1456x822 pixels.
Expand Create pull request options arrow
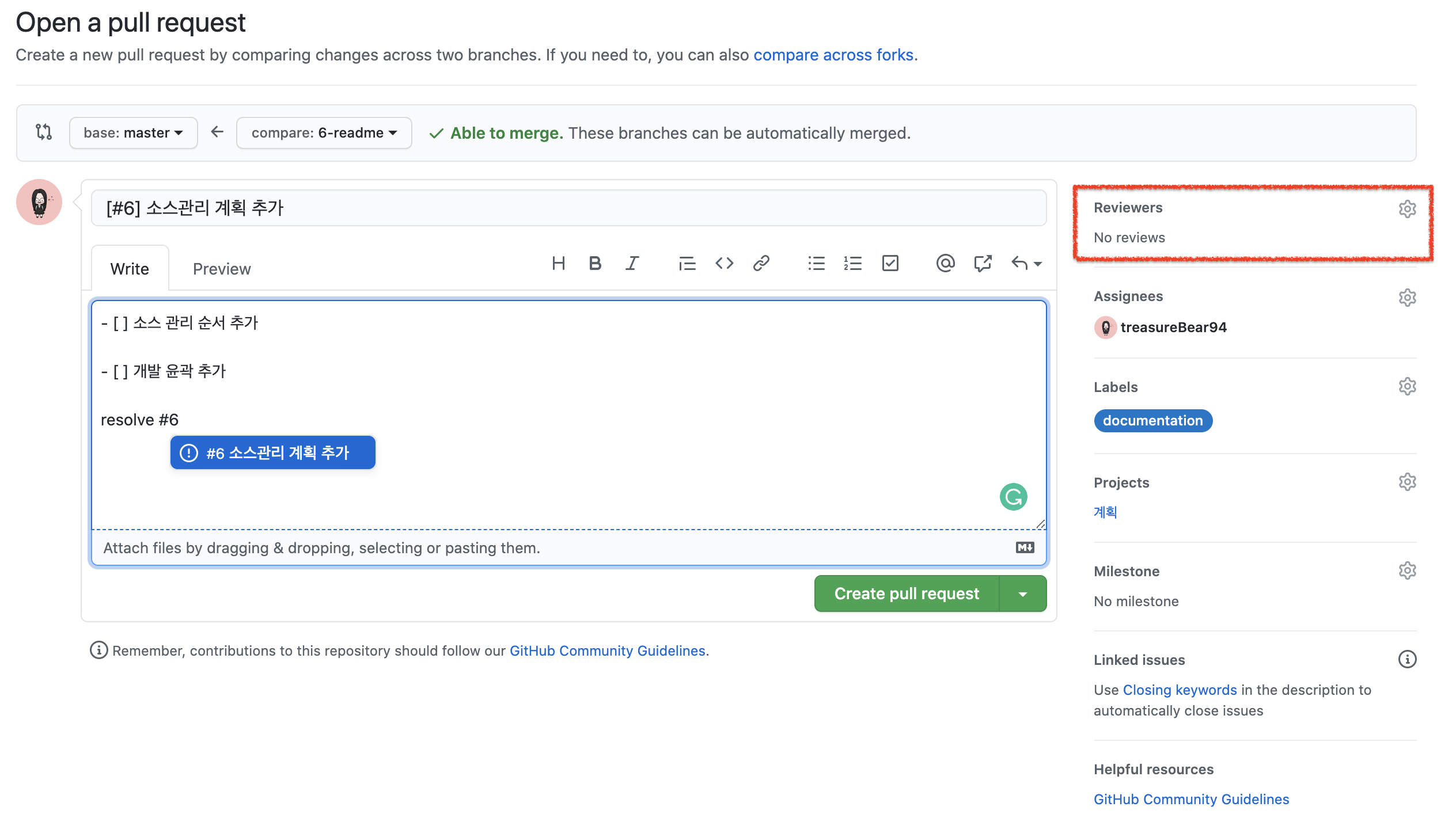click(x=1023, y=594)
